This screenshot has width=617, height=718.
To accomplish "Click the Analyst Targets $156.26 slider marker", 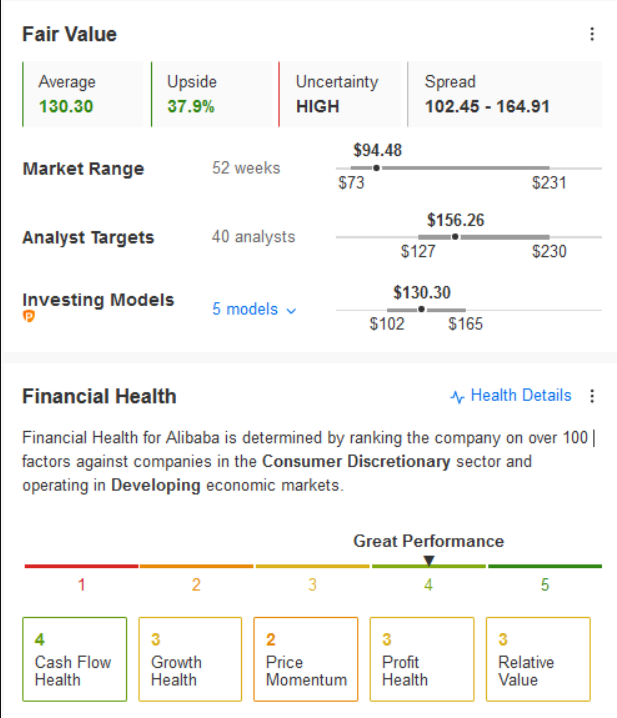I will pyautogui.click(x=455, y=237).
